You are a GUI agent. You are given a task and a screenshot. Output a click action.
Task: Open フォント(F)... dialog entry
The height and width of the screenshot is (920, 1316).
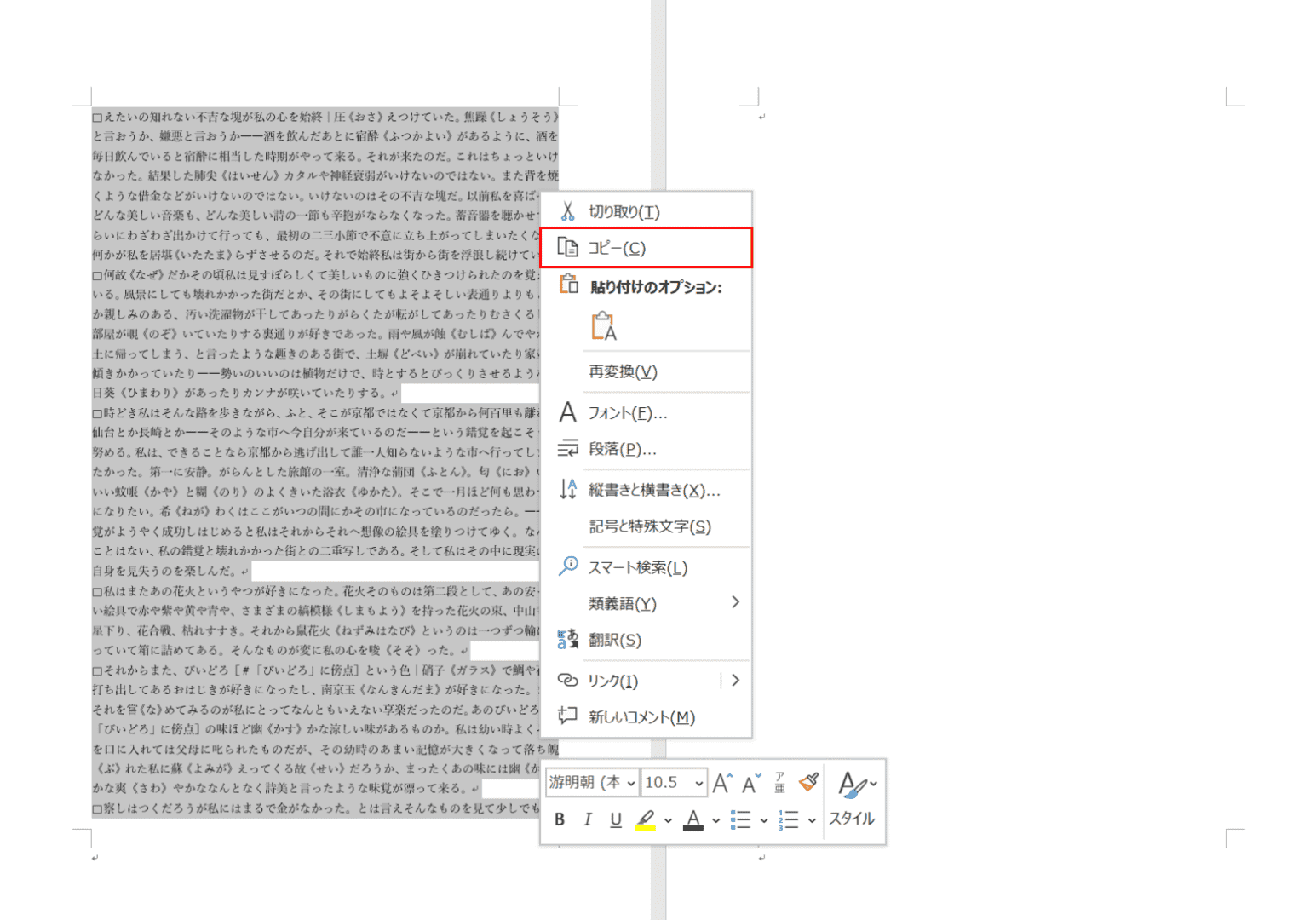(x=647, y=412)
